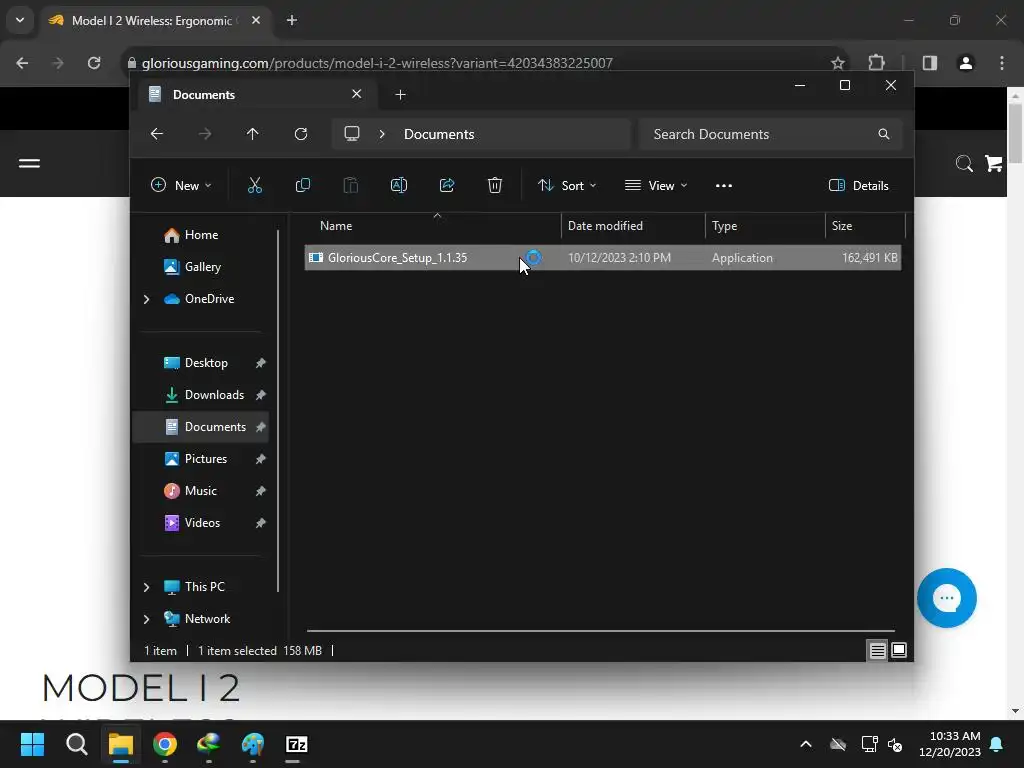The image size is (1024, 768).
Task: Click the taskbar Search icon
Action: [76, 744]
